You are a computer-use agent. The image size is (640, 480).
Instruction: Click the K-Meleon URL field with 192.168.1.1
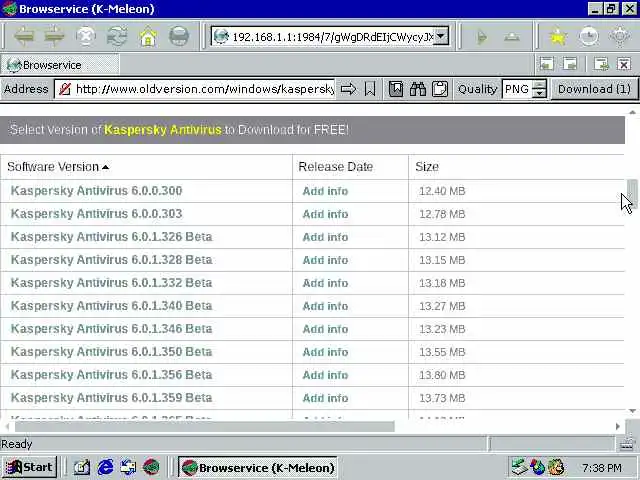coord(331,37)
